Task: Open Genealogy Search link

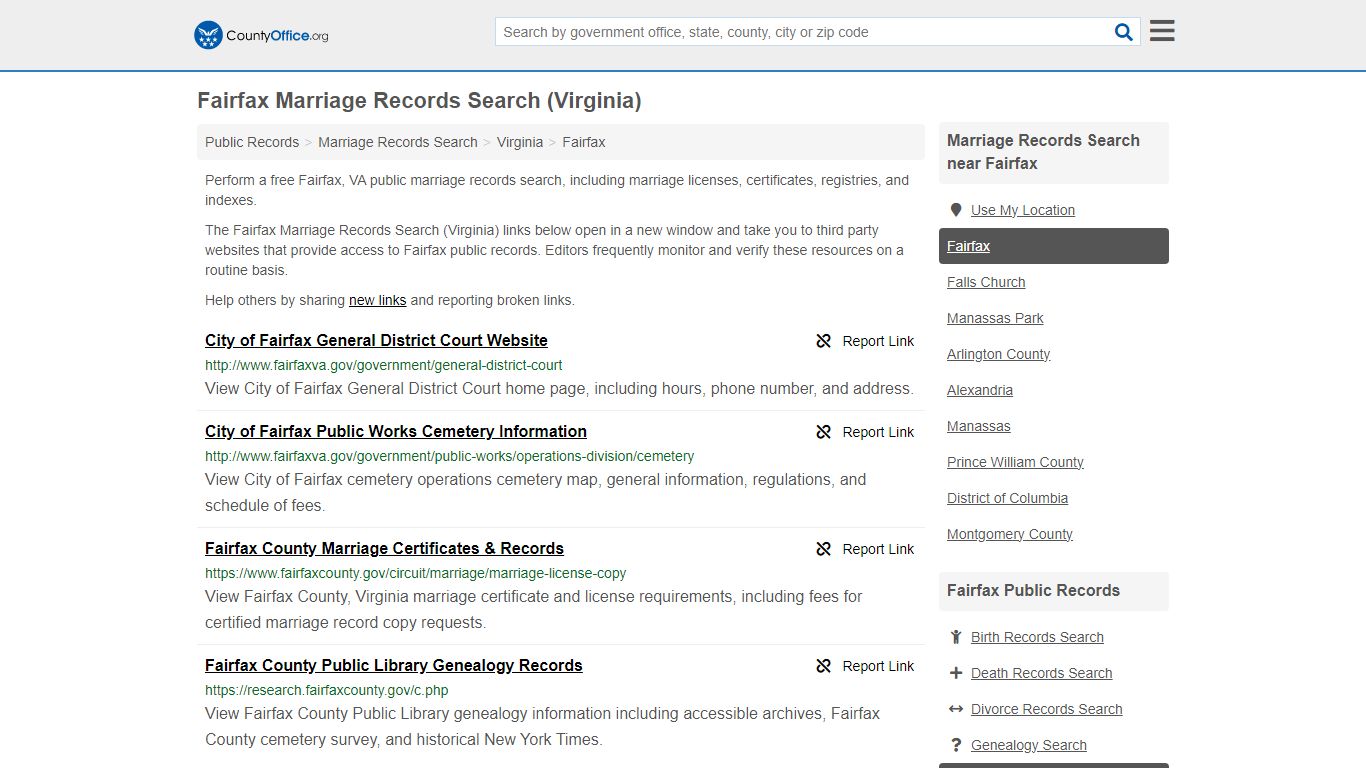Action: click(1028, 745)
